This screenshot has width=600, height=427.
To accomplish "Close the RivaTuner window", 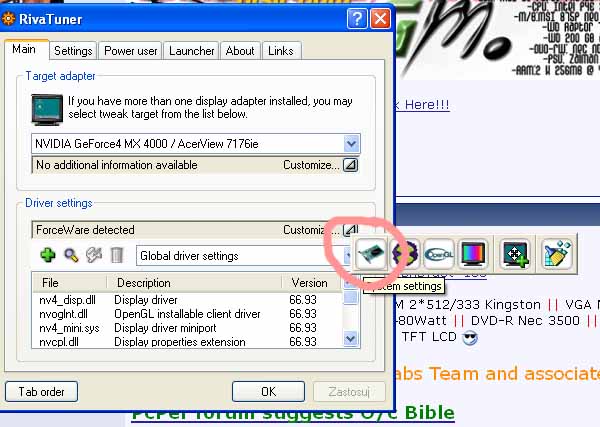I will click(x=380, y=18).
